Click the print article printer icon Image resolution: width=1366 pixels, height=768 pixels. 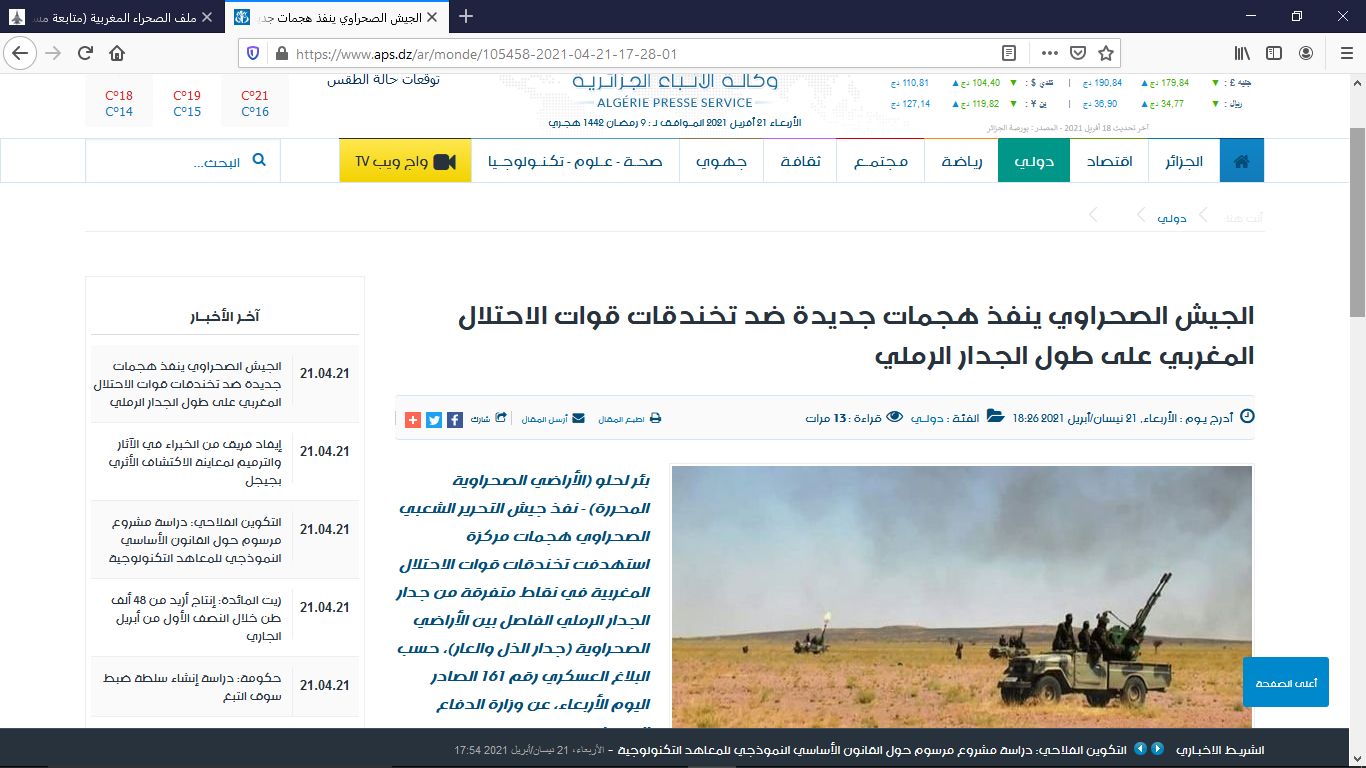(656, 419)
